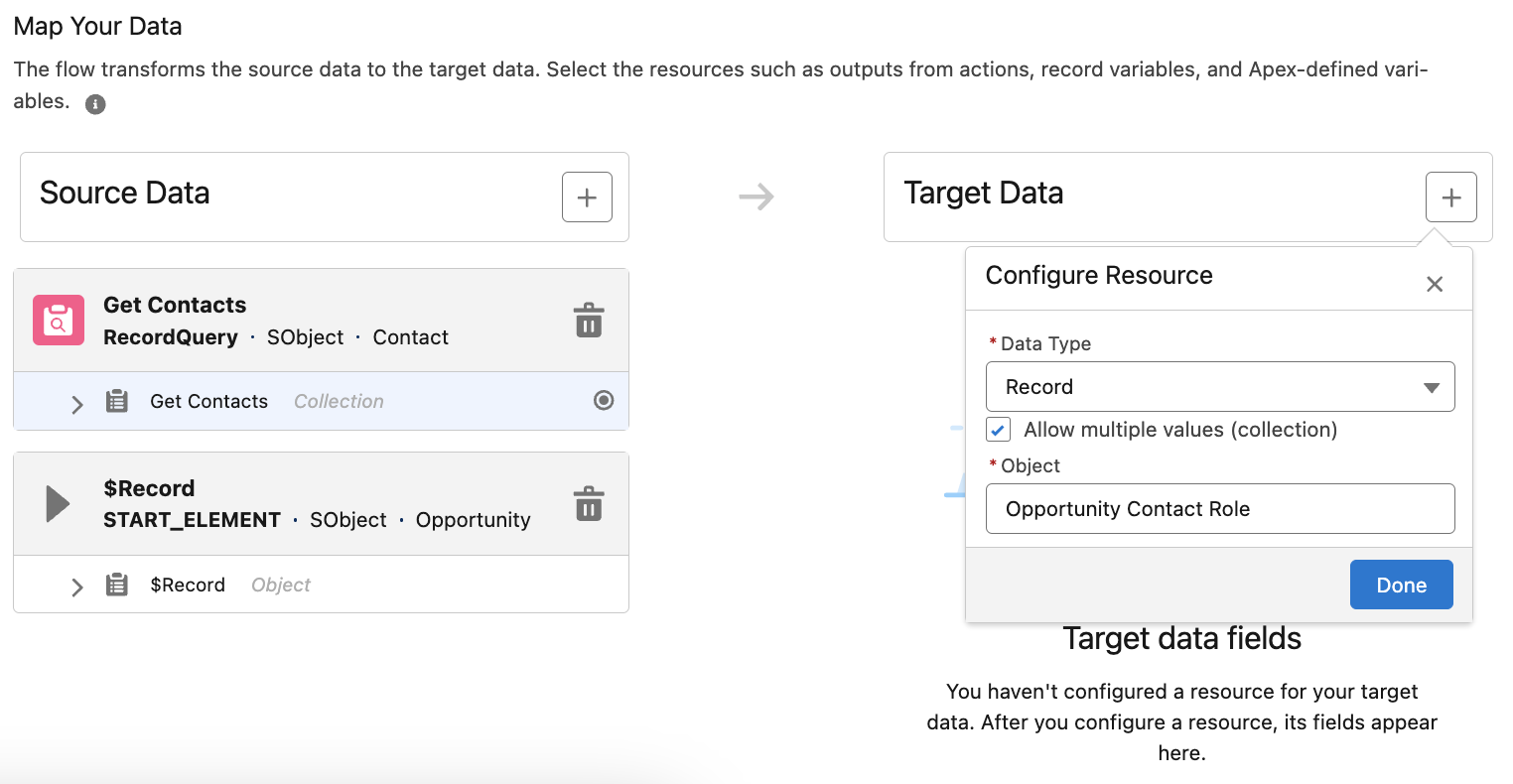Expand the Get Contacts collection row

[76, 403]
